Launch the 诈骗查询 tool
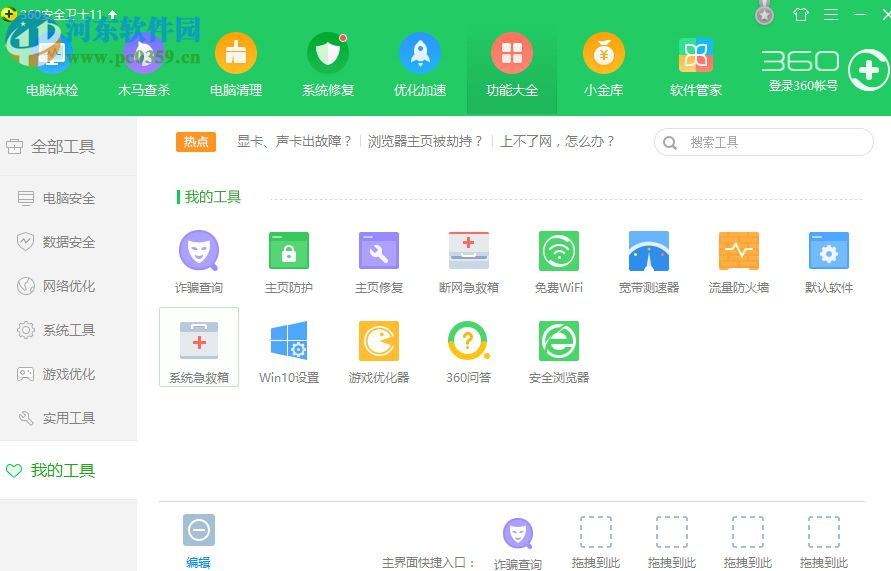 click(199, 262)
